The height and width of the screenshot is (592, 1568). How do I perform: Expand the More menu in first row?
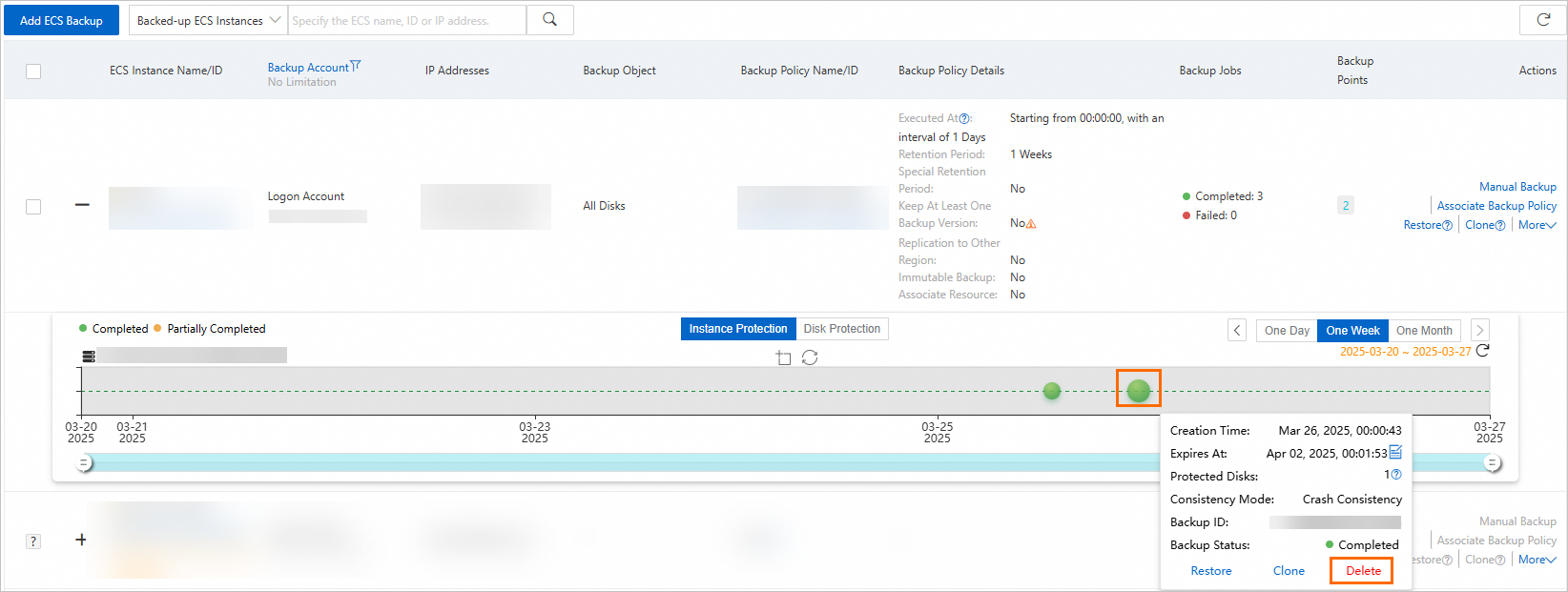coord(1537,225)
